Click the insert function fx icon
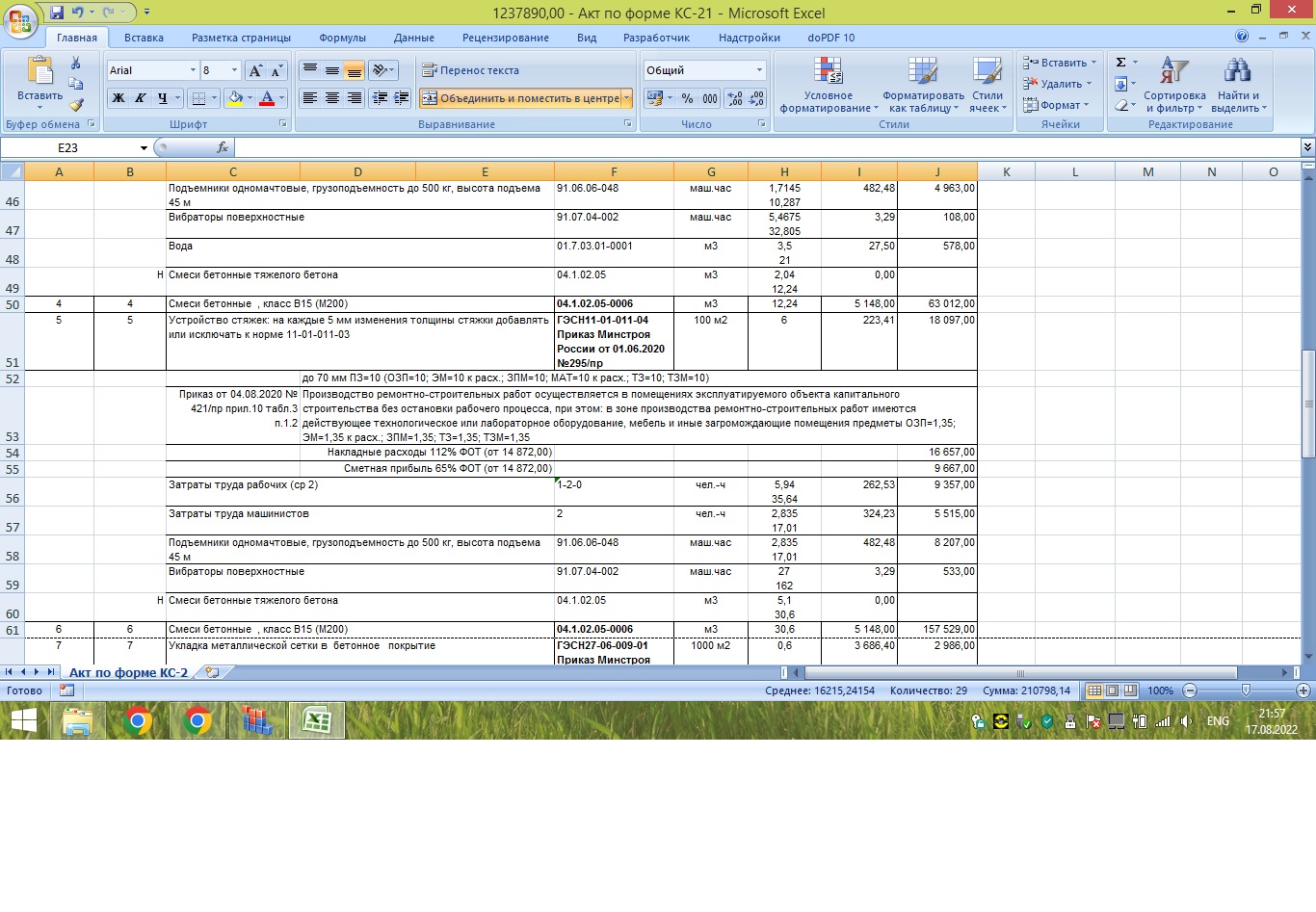Image resolution: width=1316 pixels, height=912 pixels. click(223, 147)
